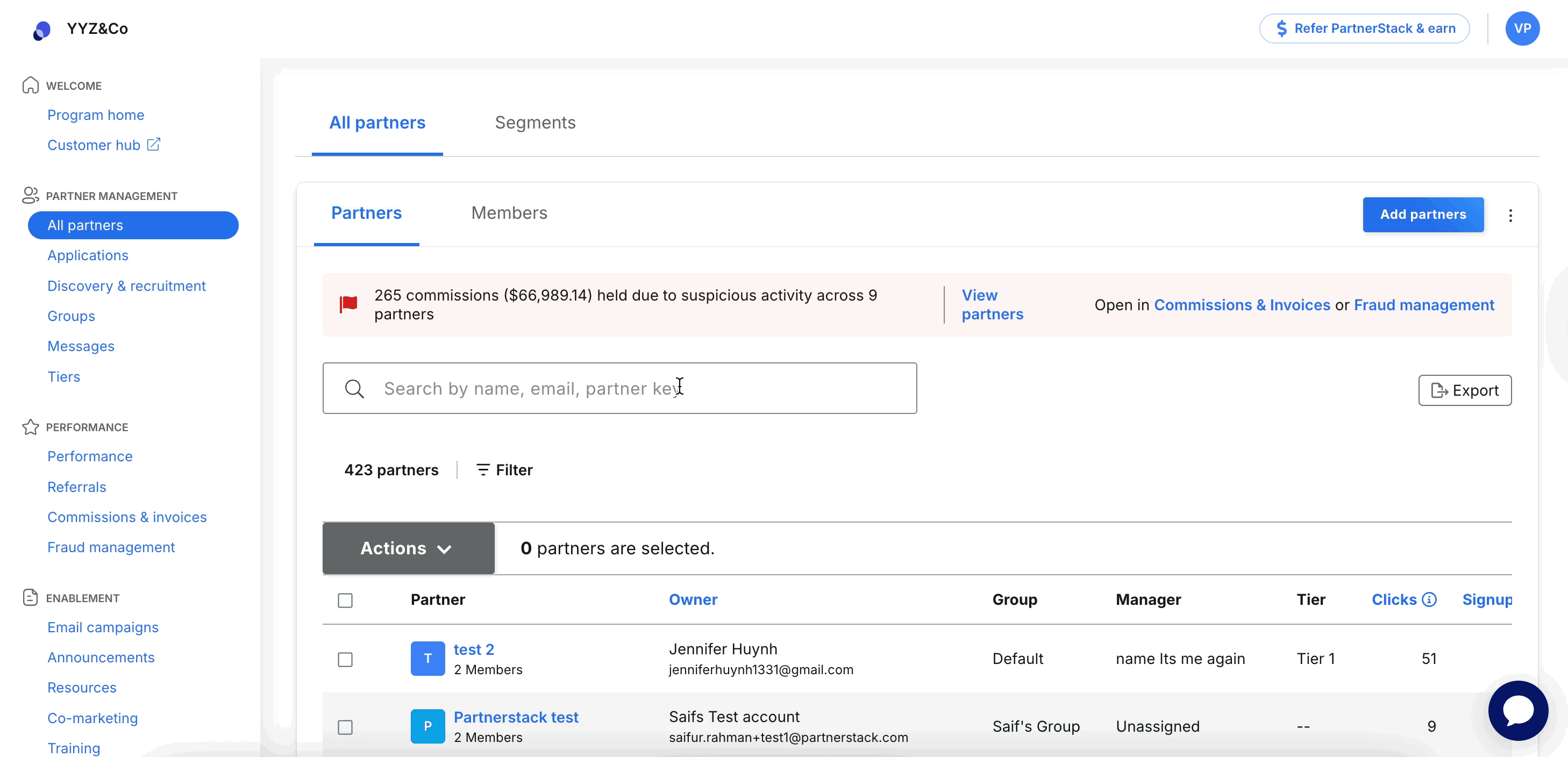Click the Welcome home icon
Screen dimensions: 1568x757
click(x=31, y=85)
